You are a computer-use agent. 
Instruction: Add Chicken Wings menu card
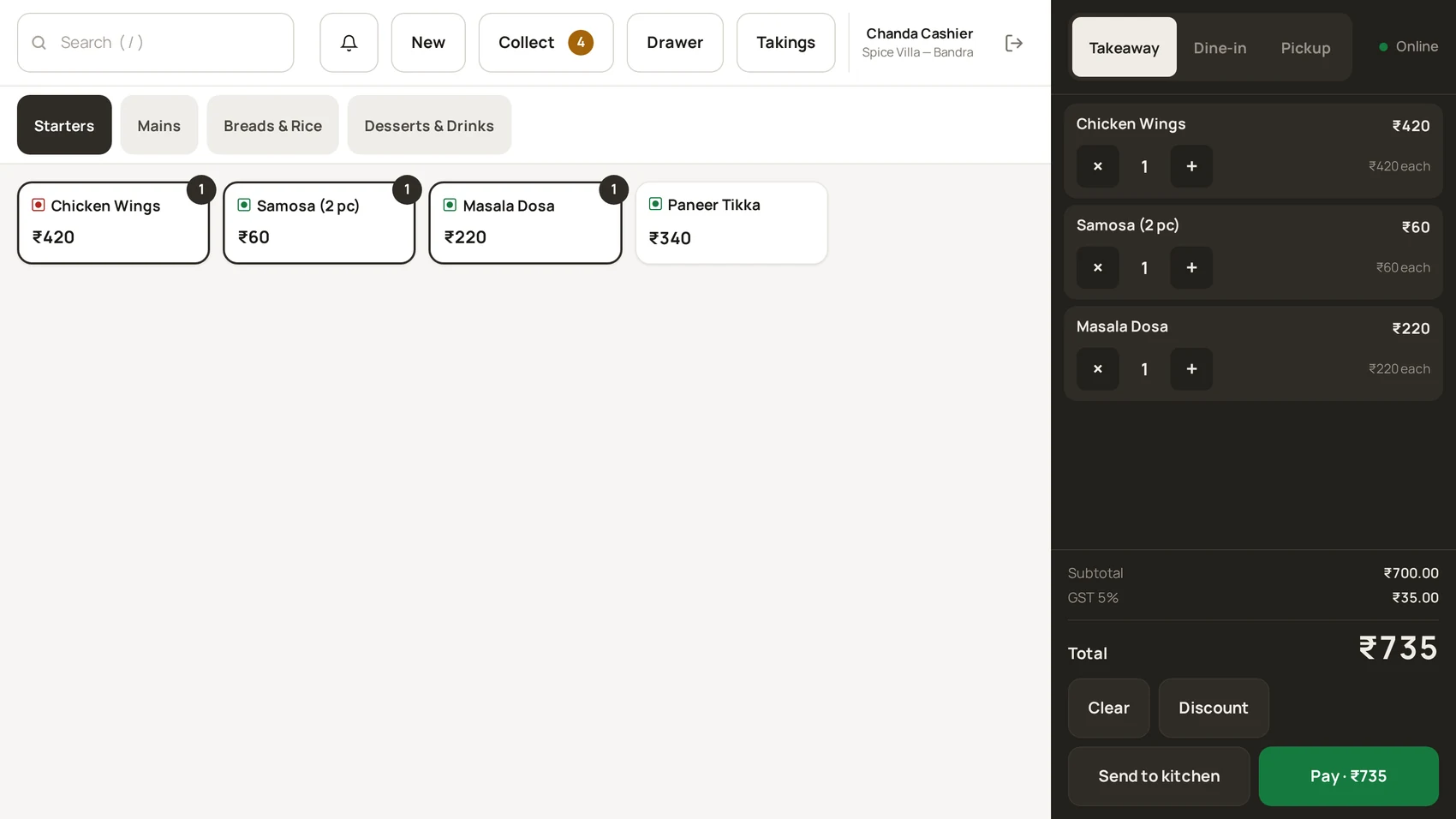(x=113, y=223)
